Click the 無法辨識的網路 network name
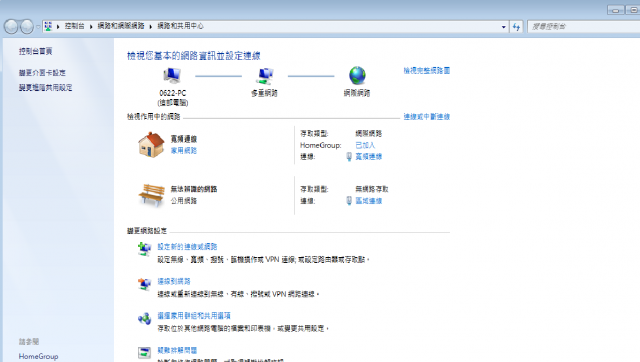640x362 pixels. click(x=194, y=189)
